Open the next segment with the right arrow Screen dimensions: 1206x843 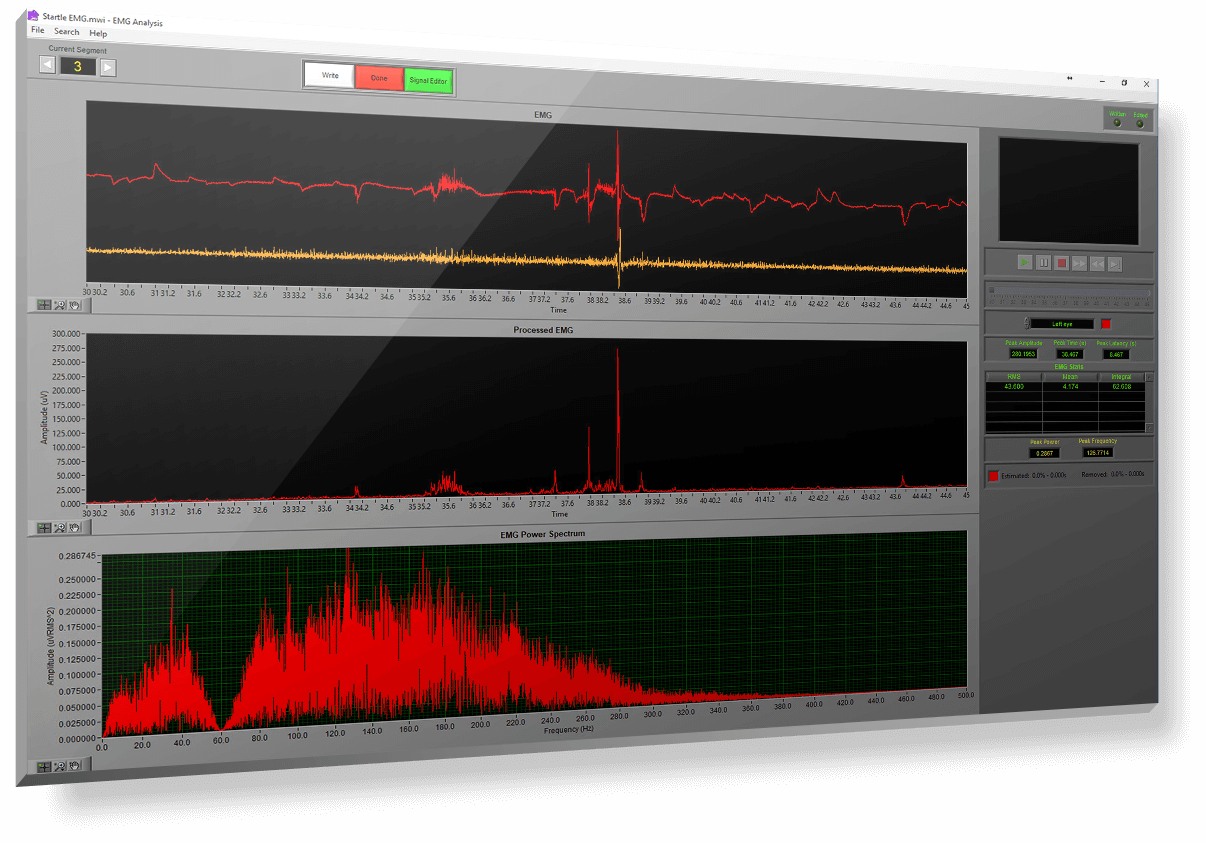coord(107,66)
